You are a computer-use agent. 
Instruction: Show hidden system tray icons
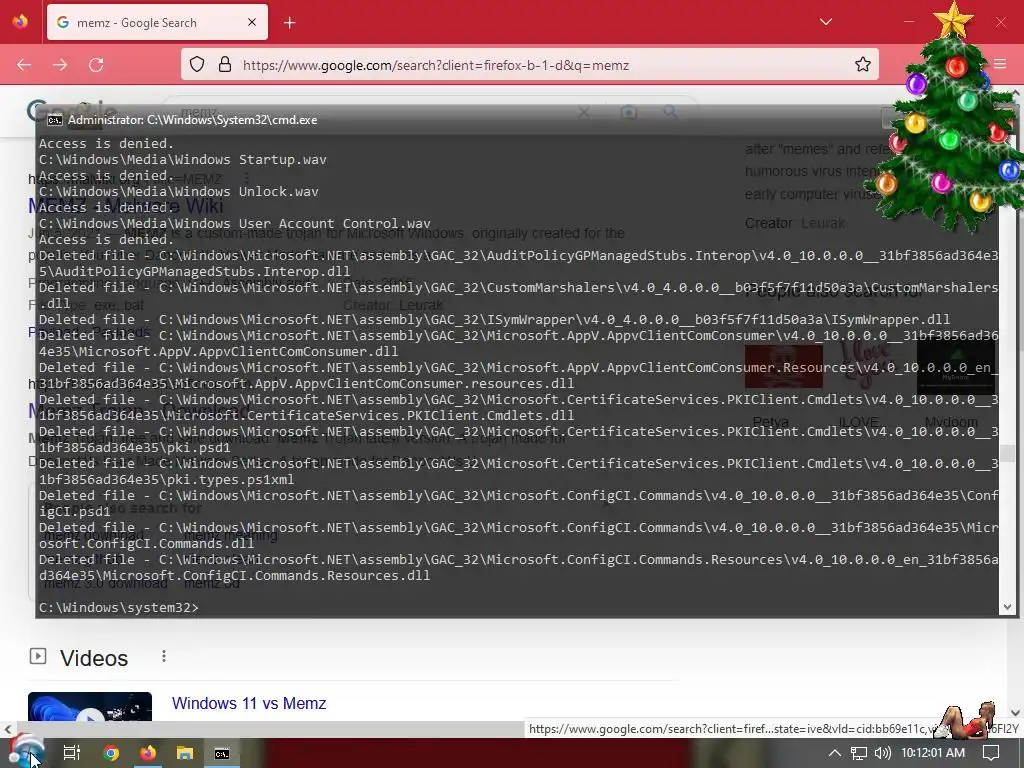(x=835, y=753)
